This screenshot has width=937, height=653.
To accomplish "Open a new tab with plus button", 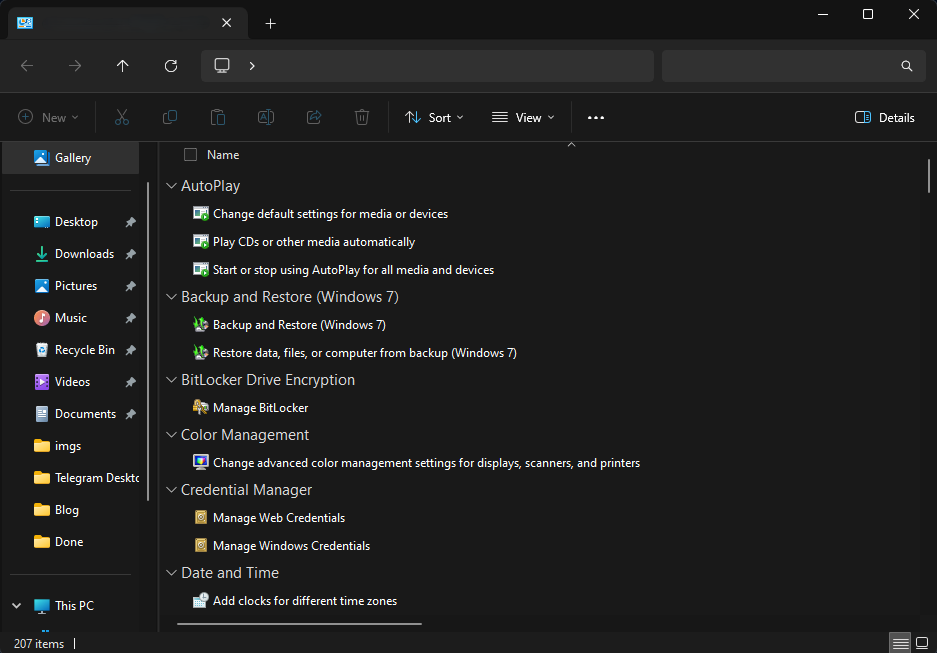I will click(271, 23).
